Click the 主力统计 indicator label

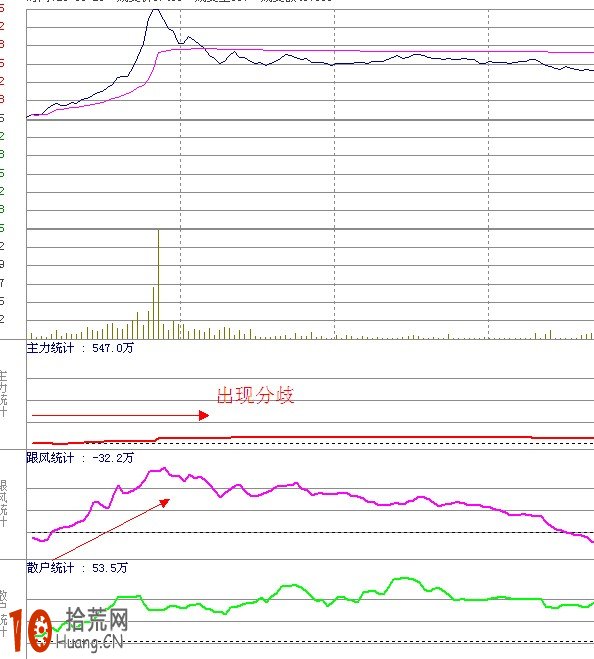(50, 348)
